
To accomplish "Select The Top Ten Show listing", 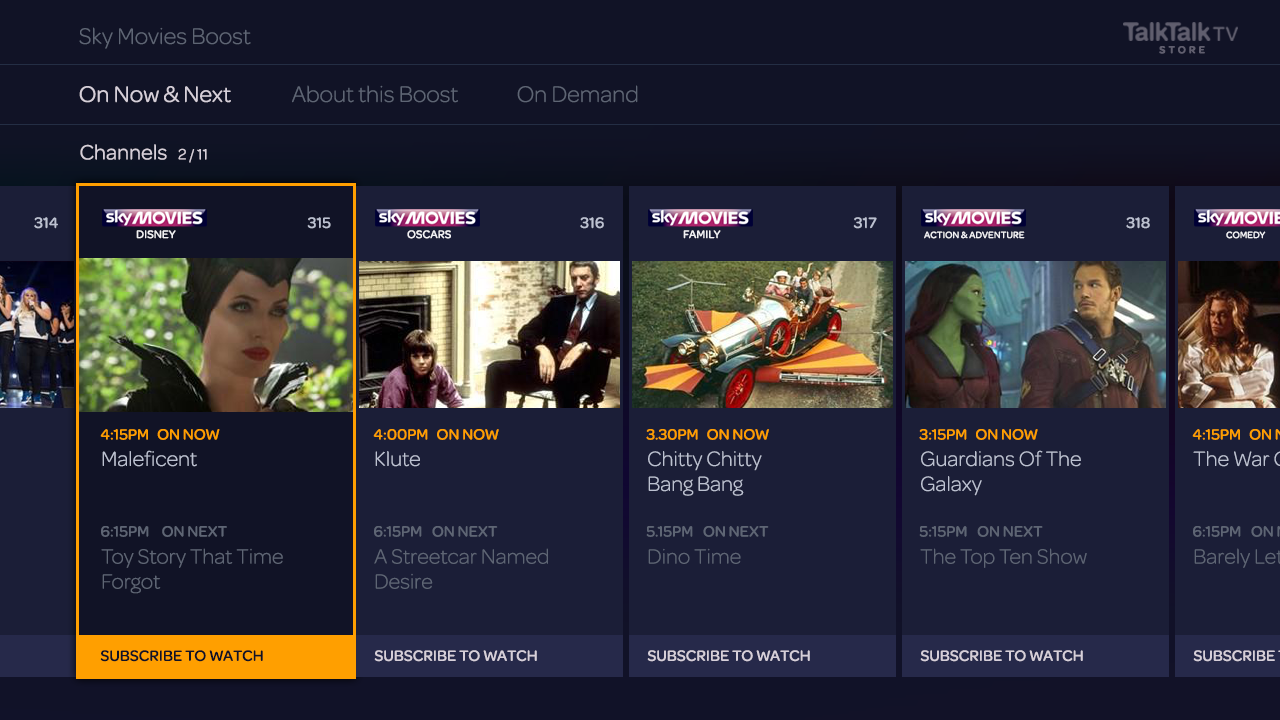I will pyautogui.click(x=1003, y=557).
